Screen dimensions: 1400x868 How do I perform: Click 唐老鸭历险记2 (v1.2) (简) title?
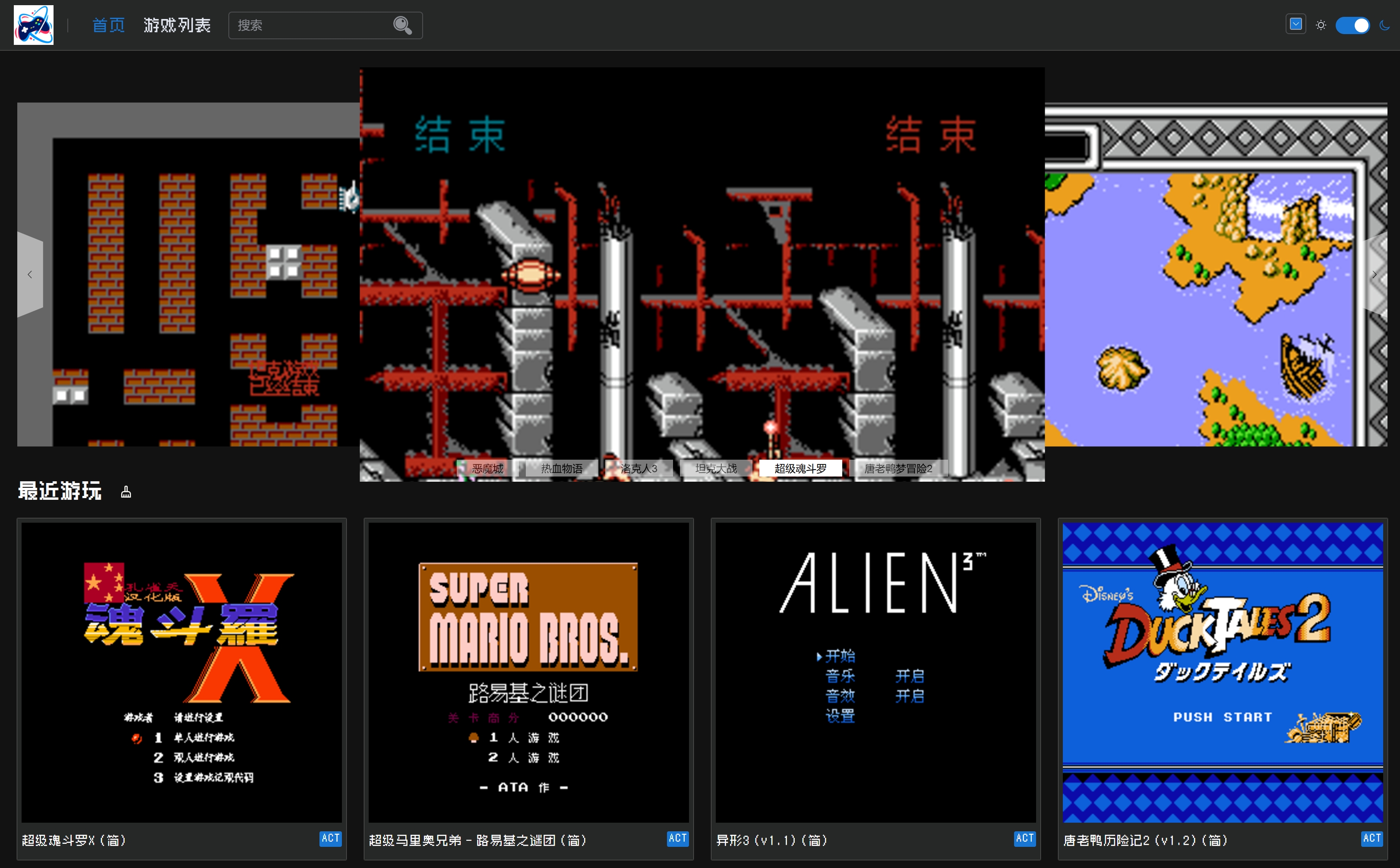click(x=1145, y=840)
